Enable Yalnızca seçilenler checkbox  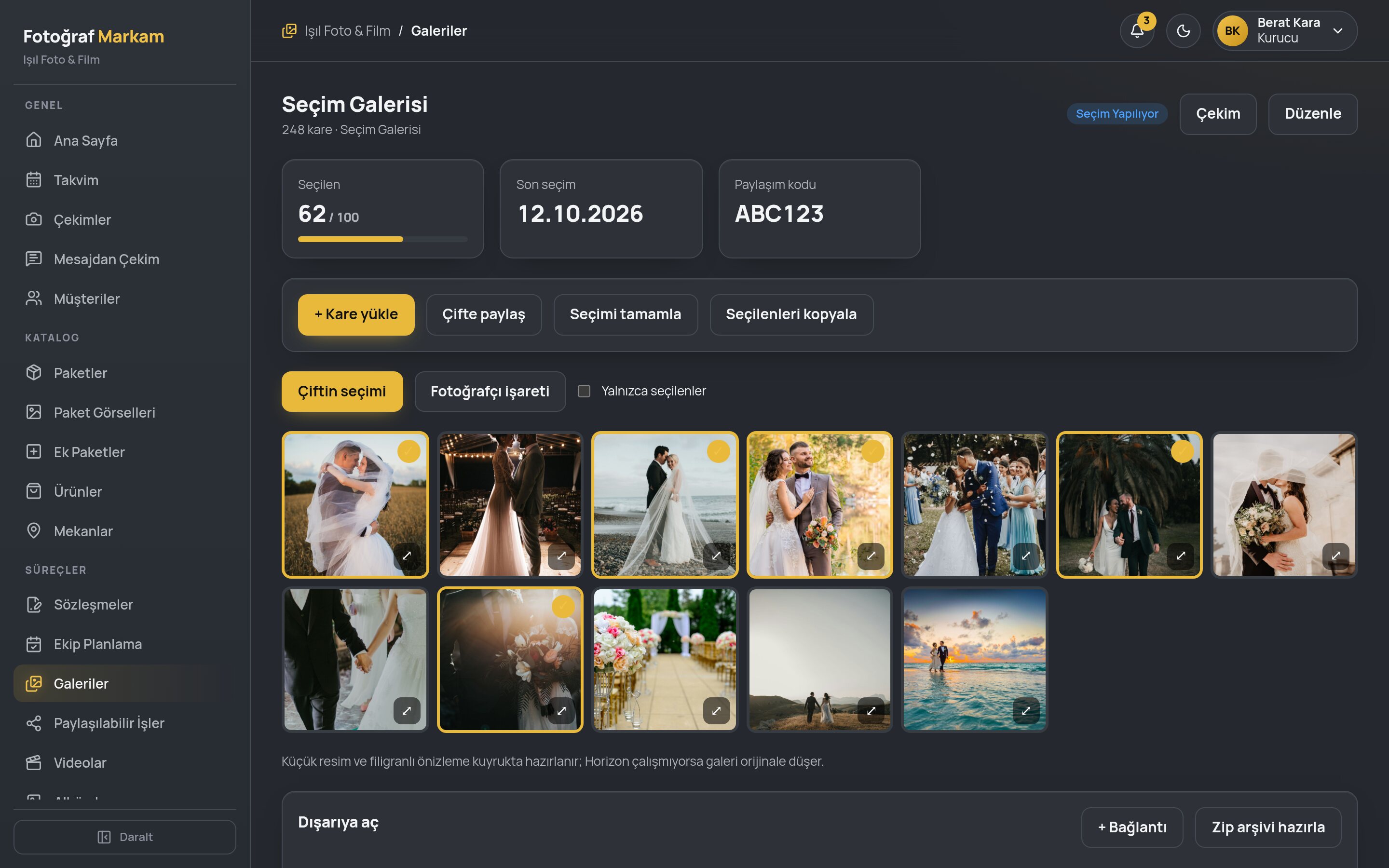(x=584, y=391)
